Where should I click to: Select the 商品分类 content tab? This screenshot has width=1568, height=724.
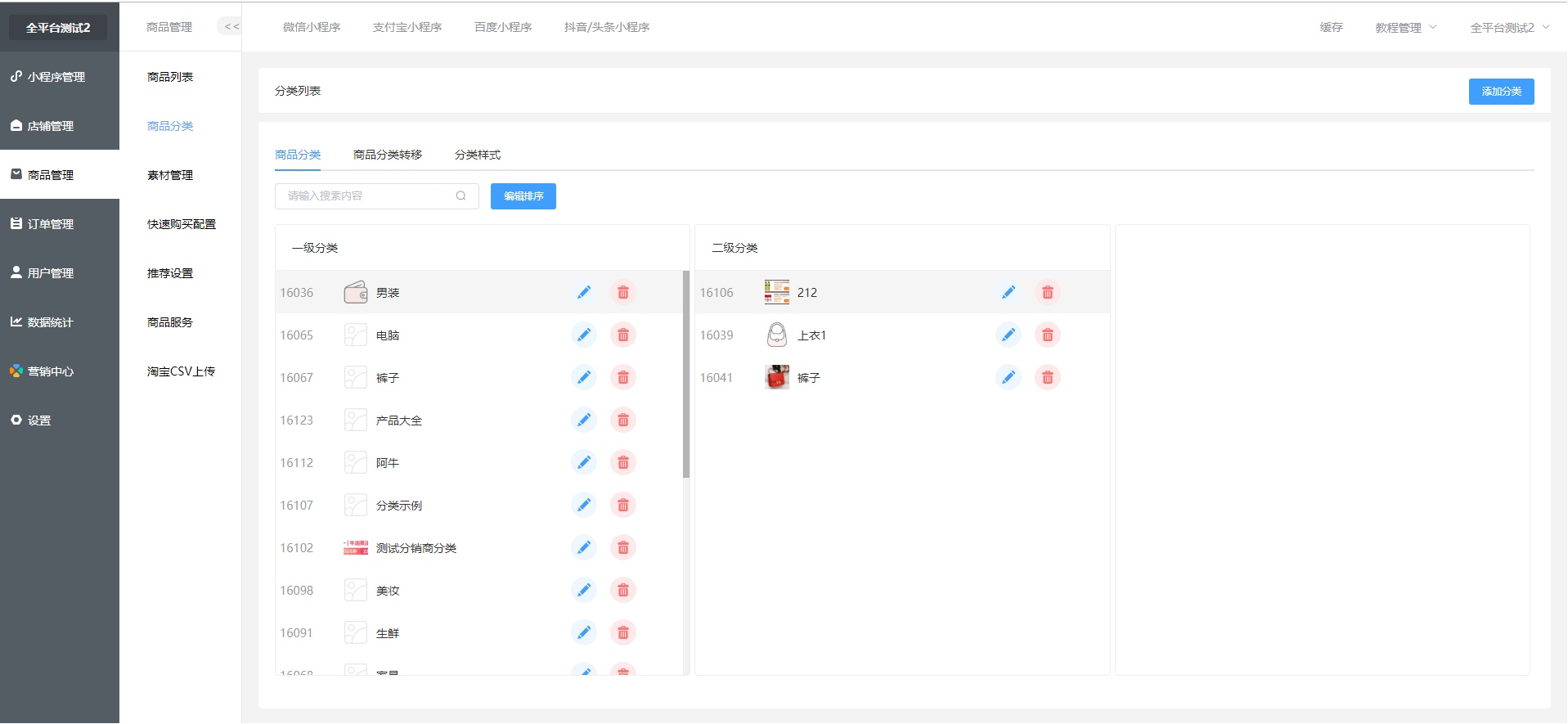298,155
